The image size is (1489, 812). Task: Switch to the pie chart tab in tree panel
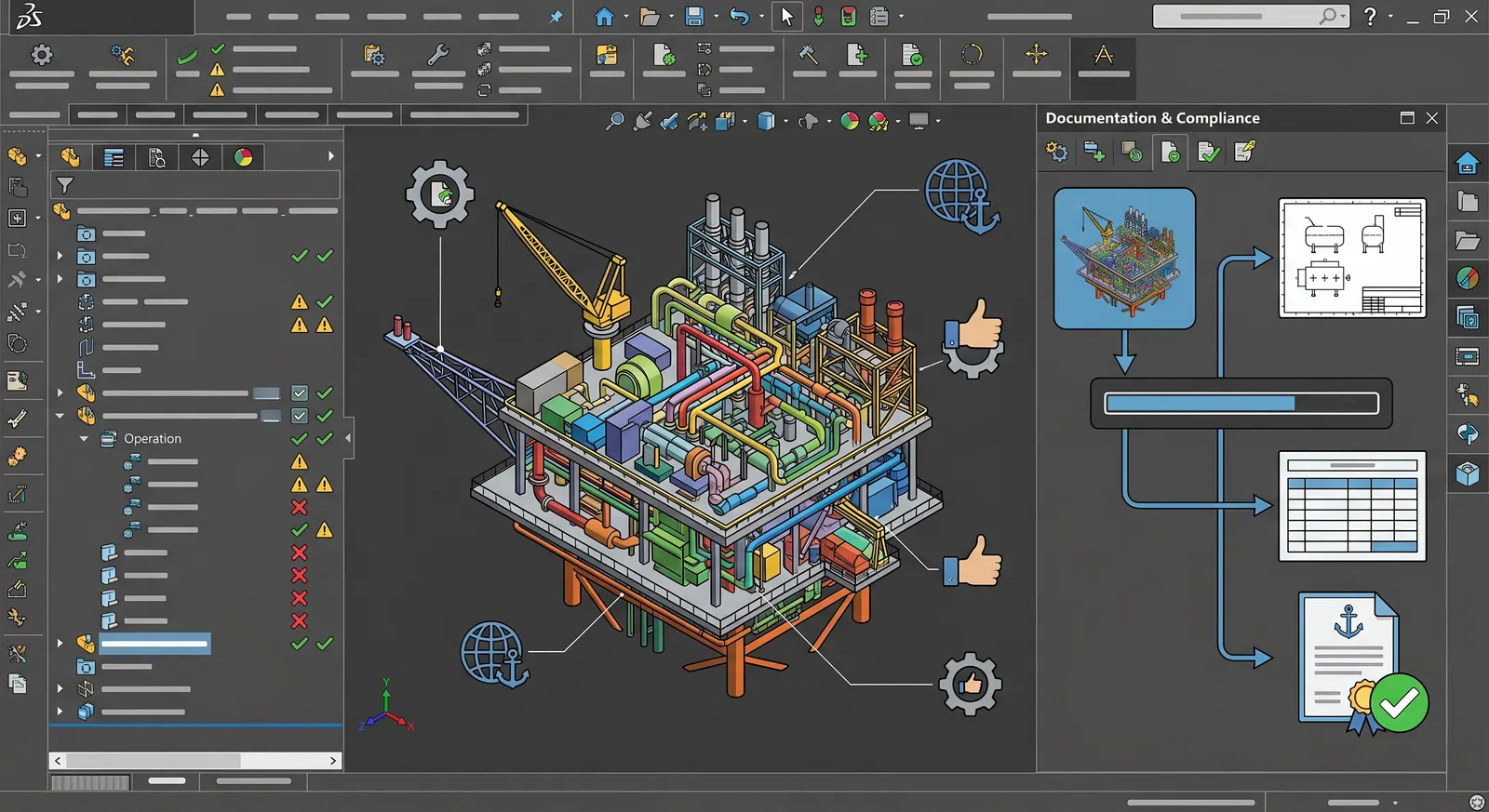243,157
